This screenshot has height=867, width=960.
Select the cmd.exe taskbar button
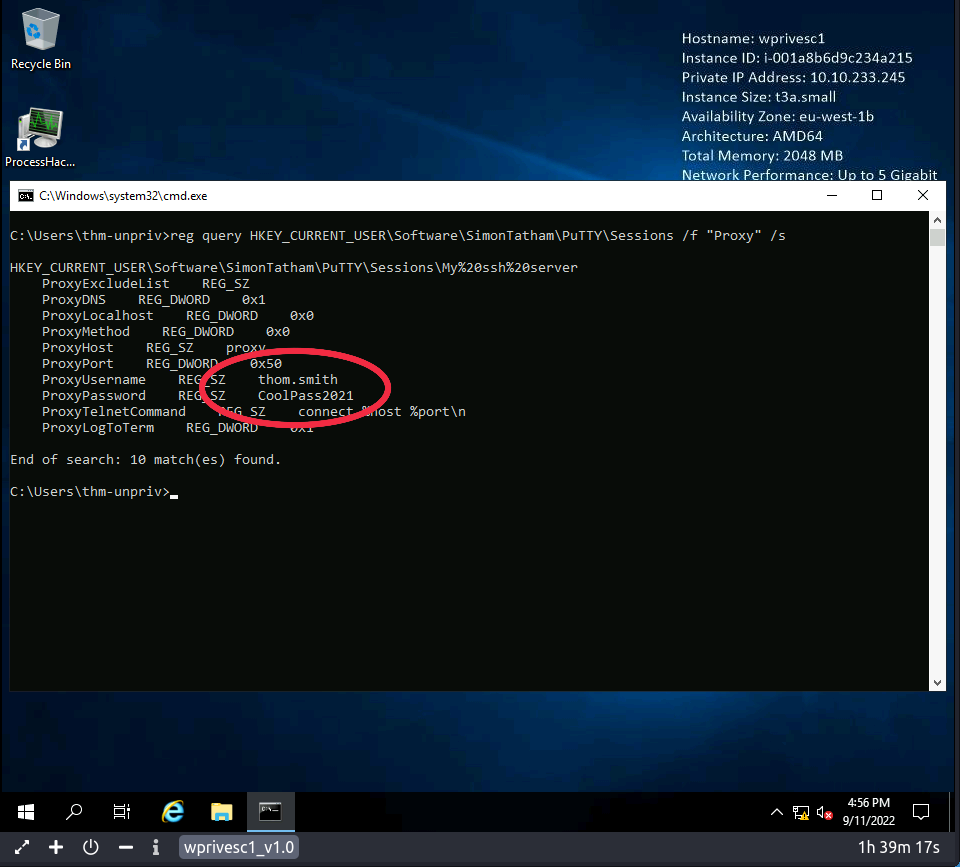point(270,811)
